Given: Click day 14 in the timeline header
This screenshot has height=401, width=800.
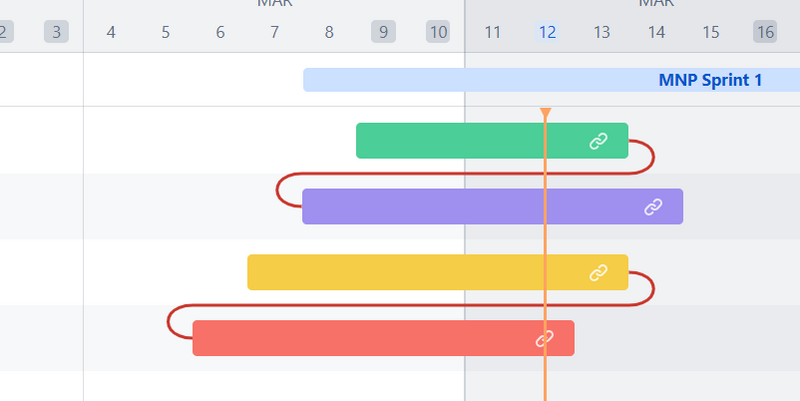Looking at the screenshot, I should (656, 32).
